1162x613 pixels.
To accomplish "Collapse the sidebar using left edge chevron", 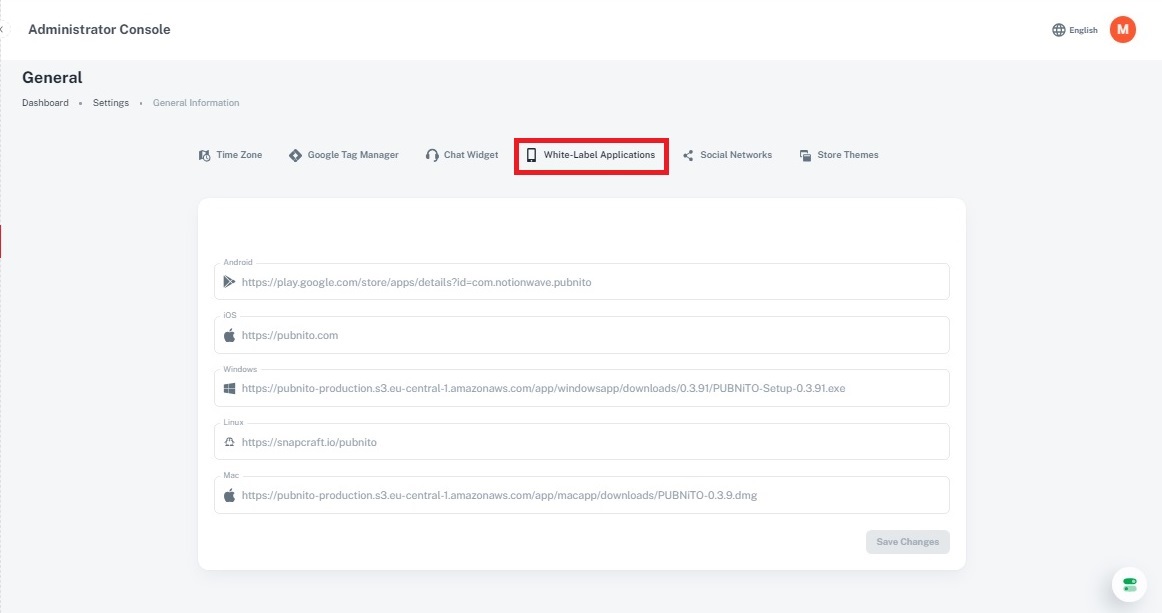I will coord(2,30).
